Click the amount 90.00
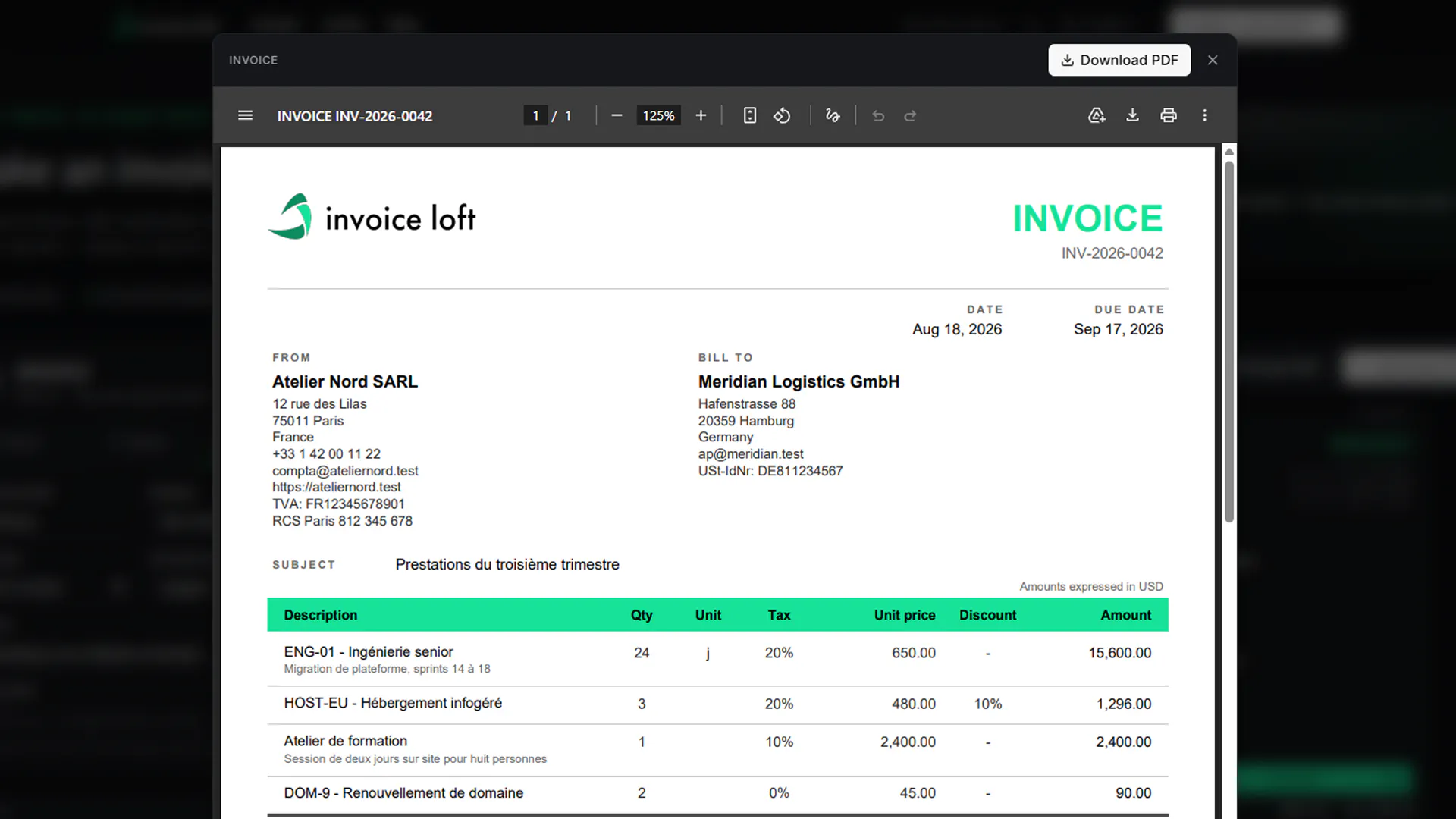 coord(1133,792)
